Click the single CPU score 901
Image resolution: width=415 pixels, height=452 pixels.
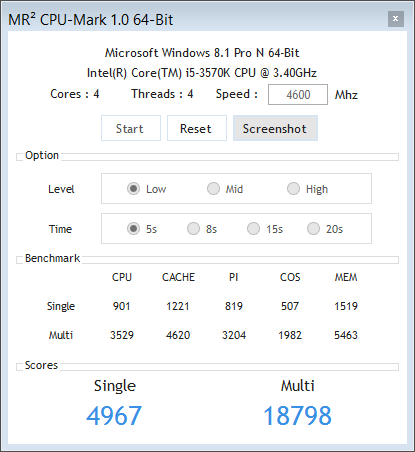pyautogui.click(x=122, y=306)
